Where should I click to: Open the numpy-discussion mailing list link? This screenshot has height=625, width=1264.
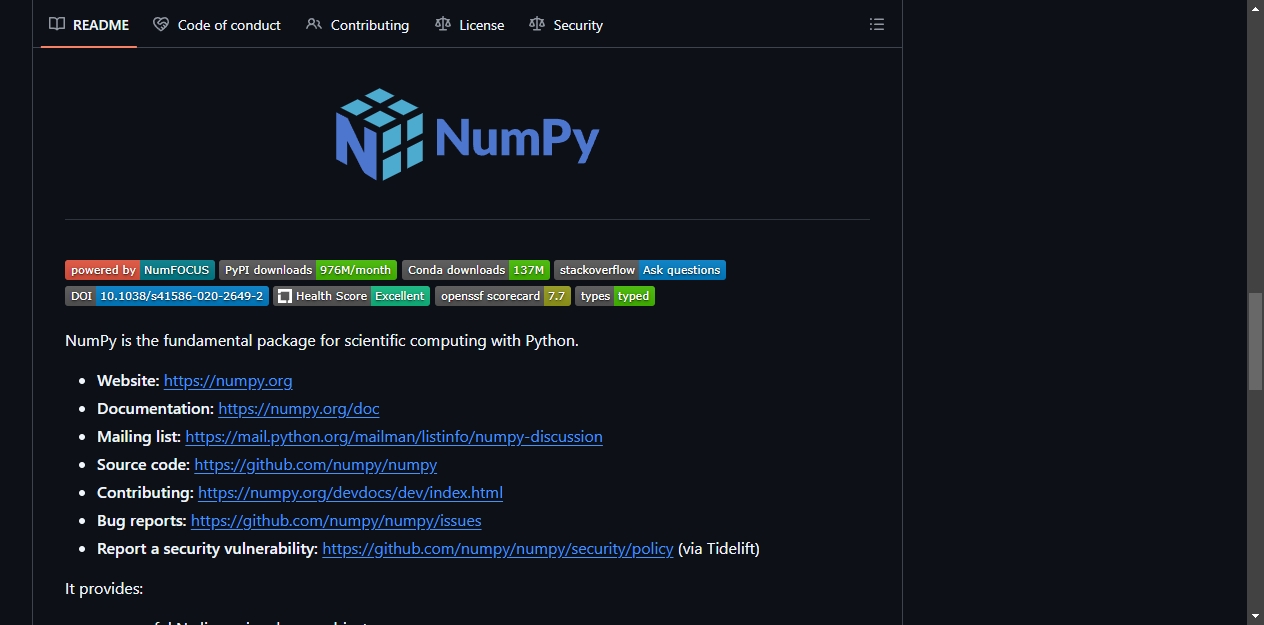pyautogui.click(x=394, y=437)
